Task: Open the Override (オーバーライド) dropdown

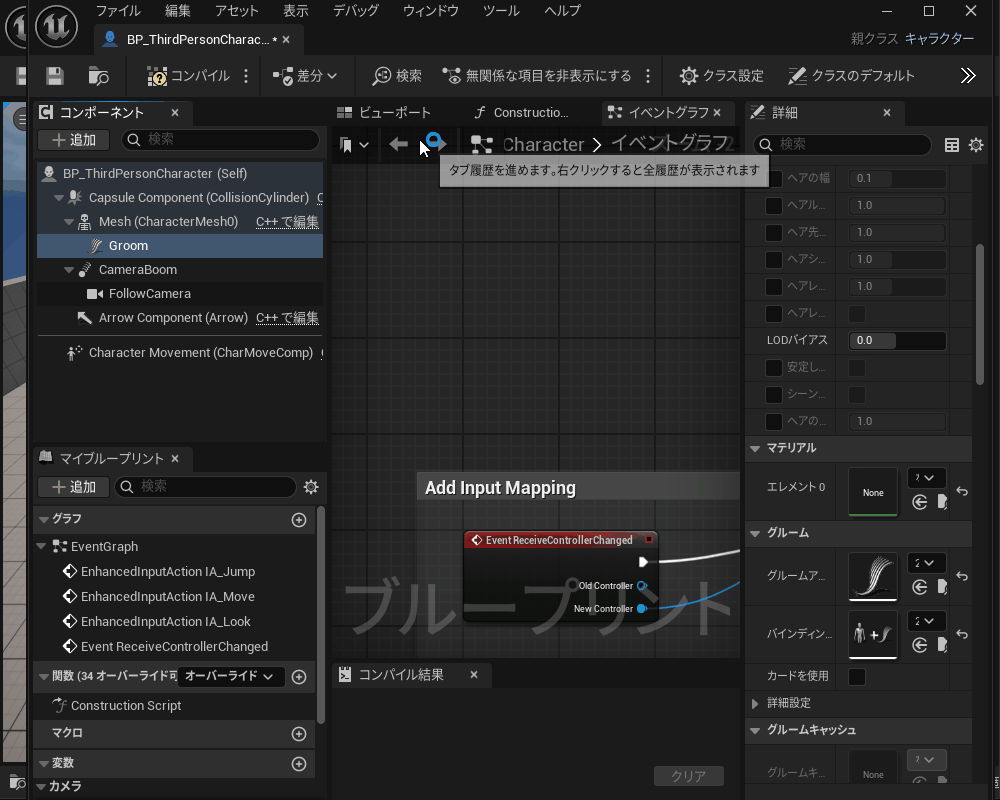Action: coord(231,677)
